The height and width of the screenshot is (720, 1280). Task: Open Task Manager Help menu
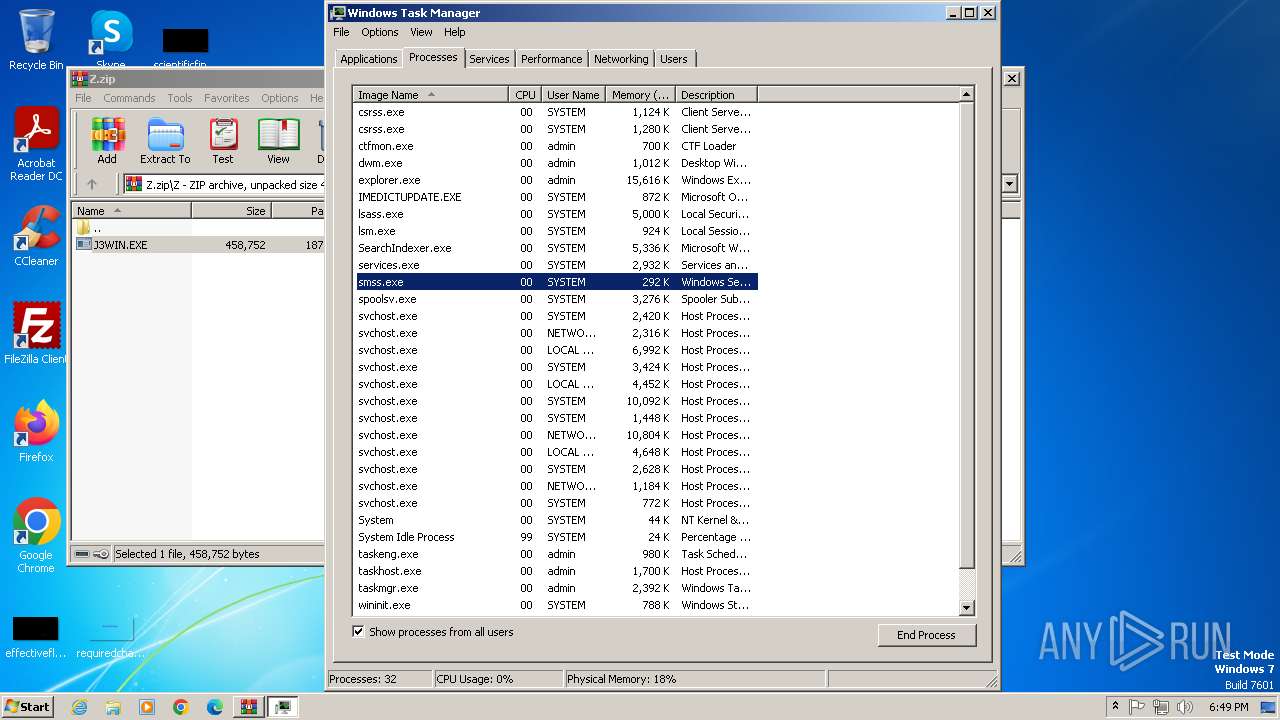(455, 32)
